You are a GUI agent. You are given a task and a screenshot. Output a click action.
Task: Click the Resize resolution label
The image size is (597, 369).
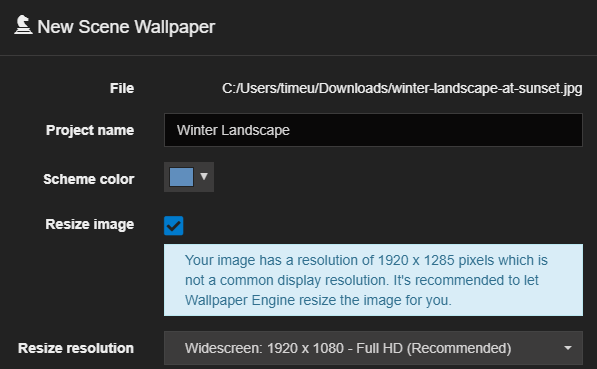pos(76,348)
